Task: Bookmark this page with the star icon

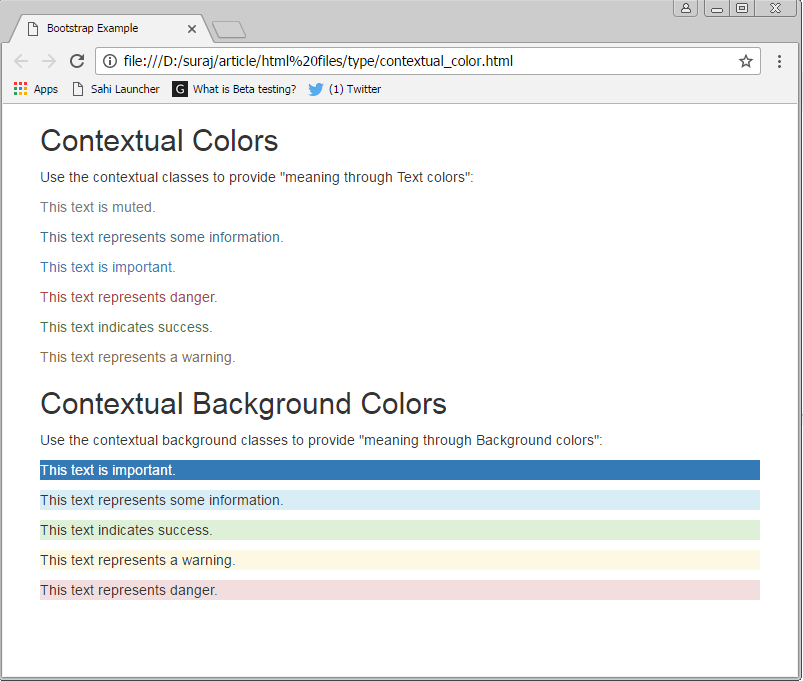Action: click(x=745, y=61)
